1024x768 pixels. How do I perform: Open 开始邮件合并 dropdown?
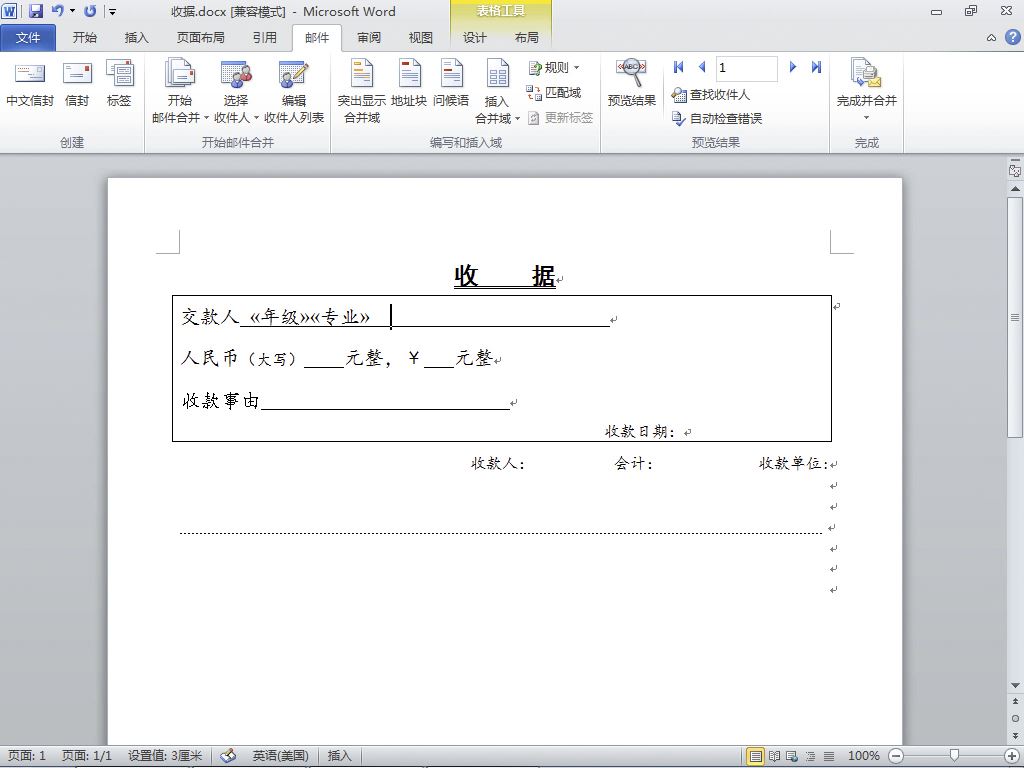coord(180,92)
